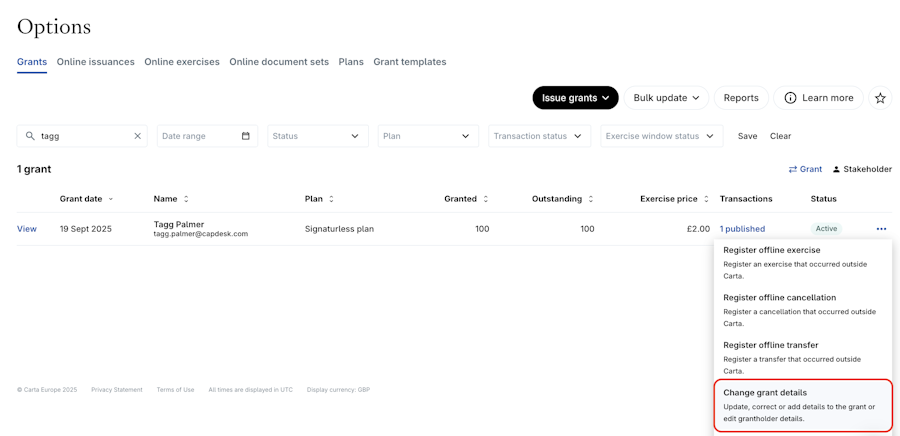Image resolution: width=900 pixels, height=436 pixels.
Task: Expand the Plan filter dropdown
Action: pos(427,136)
